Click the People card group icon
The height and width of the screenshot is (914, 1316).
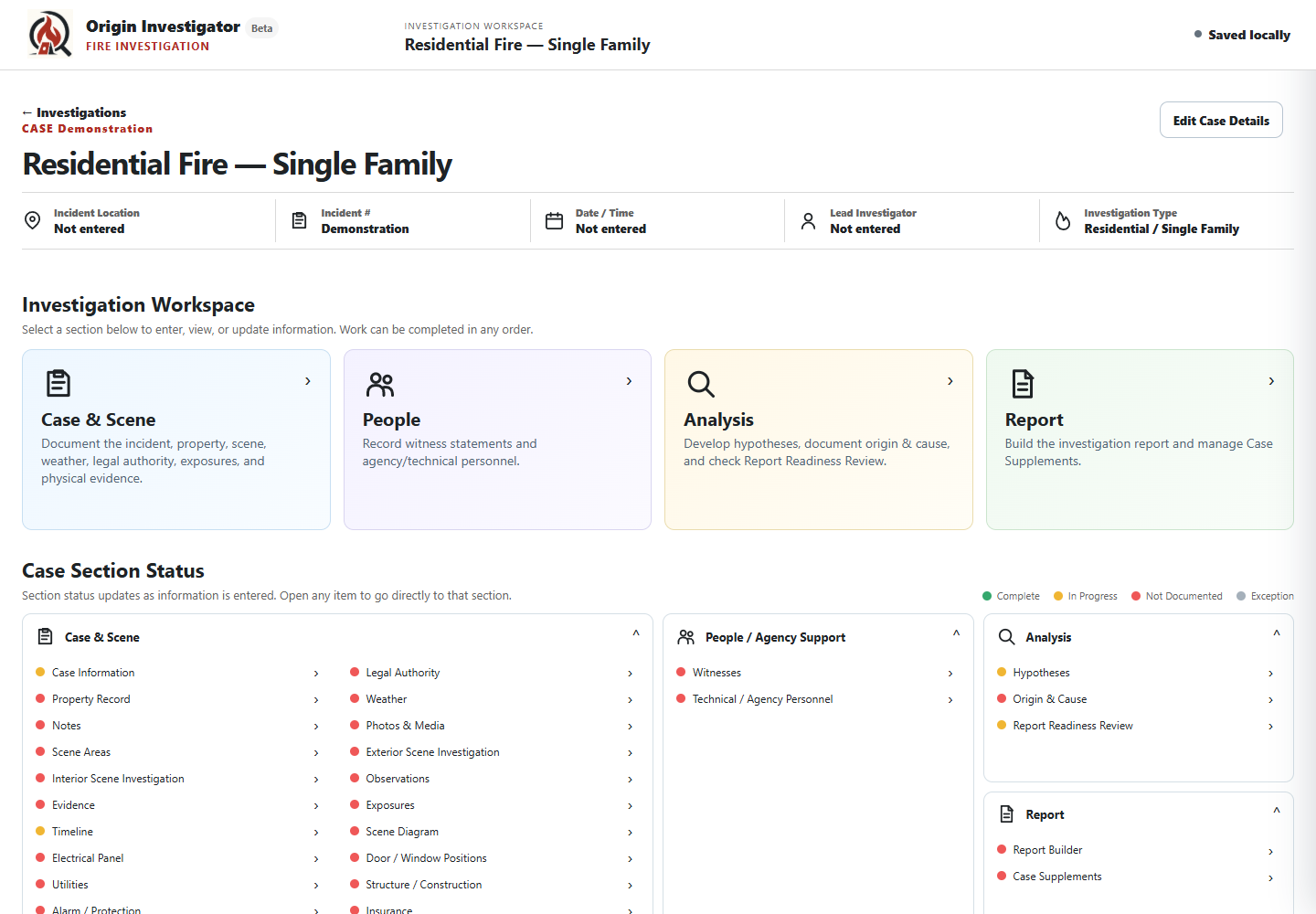[380, 384]
